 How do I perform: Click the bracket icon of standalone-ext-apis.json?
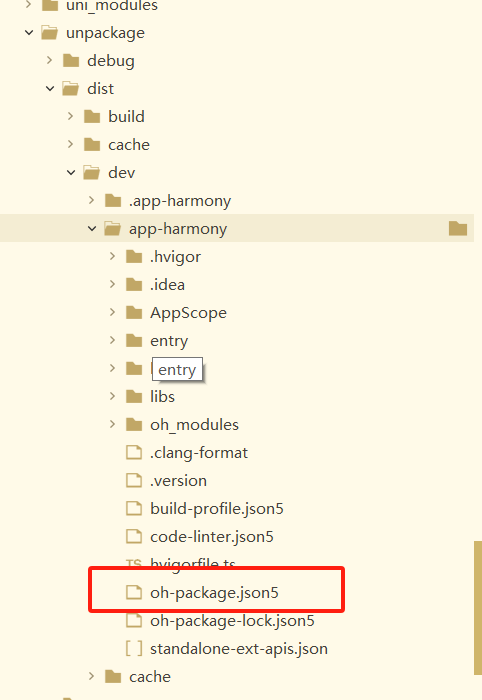pyautogui.click(x=134, y=648)
